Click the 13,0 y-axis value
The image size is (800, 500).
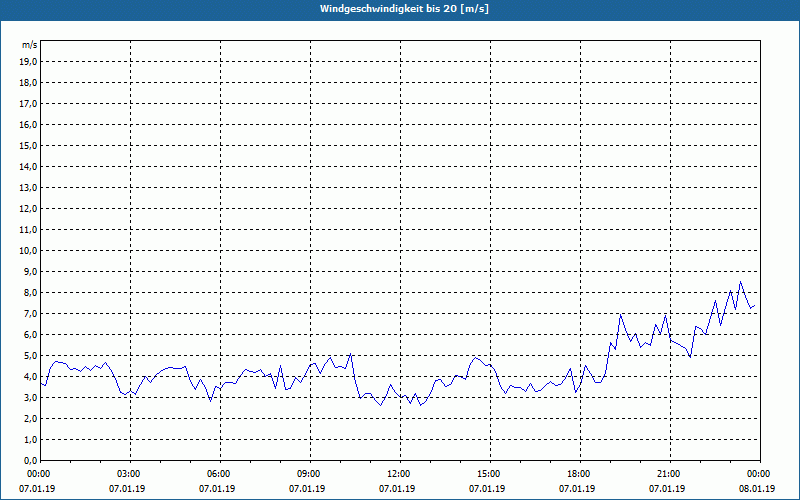[x=28, y=188]
